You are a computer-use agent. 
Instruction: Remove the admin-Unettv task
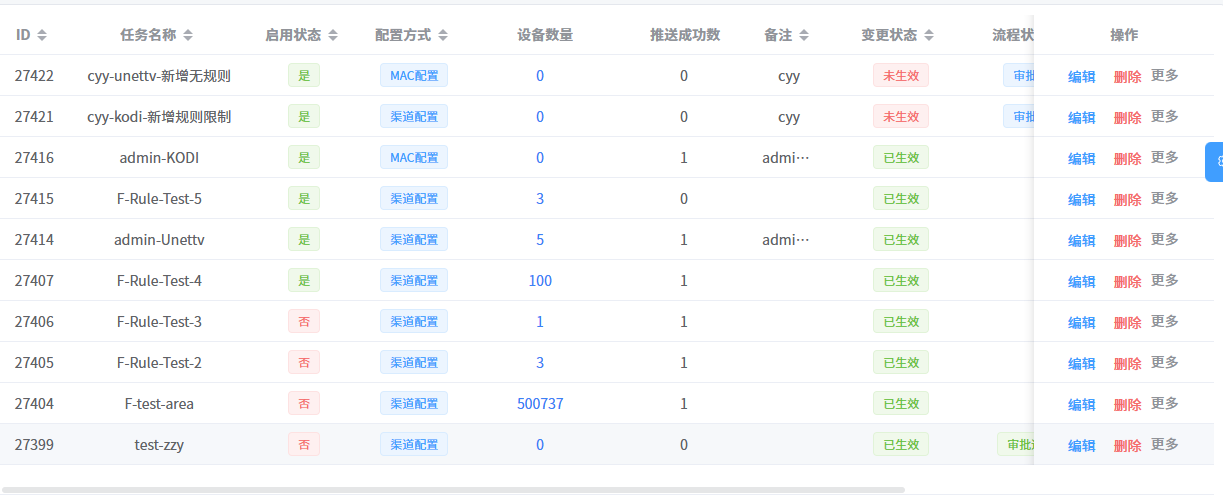tap(1127, 240)
